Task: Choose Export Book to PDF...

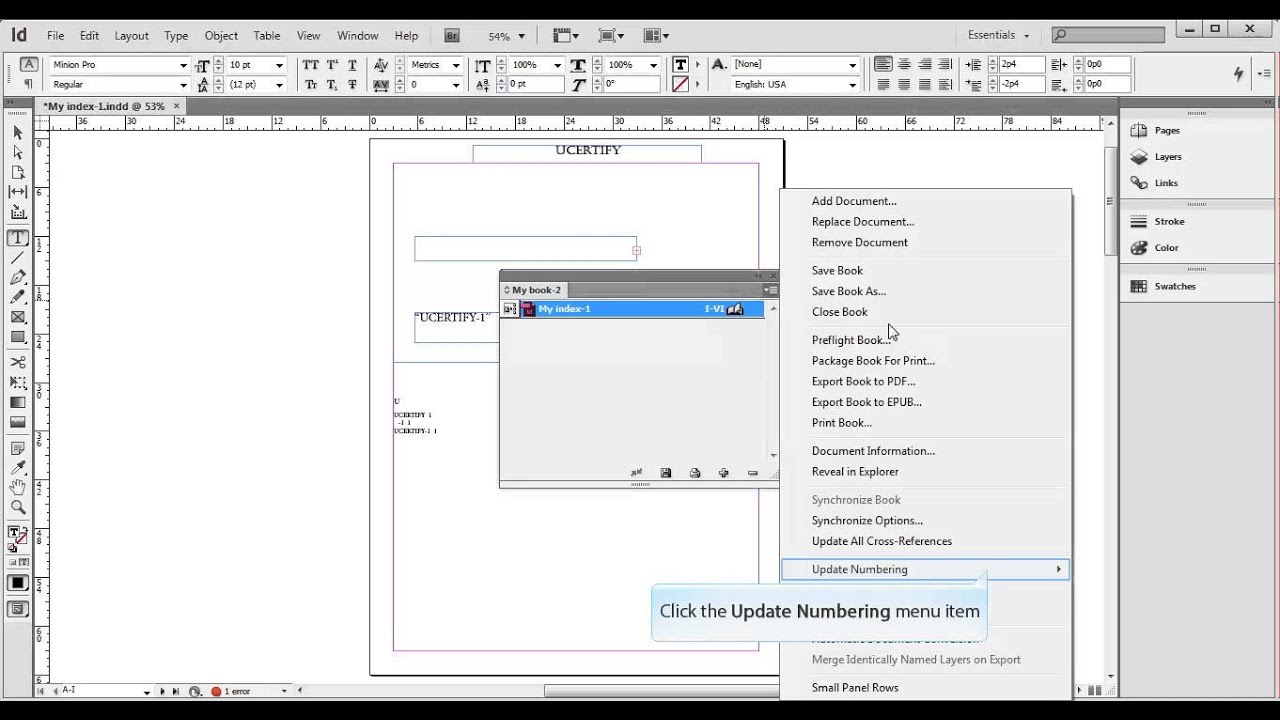Action: point(863,381)
